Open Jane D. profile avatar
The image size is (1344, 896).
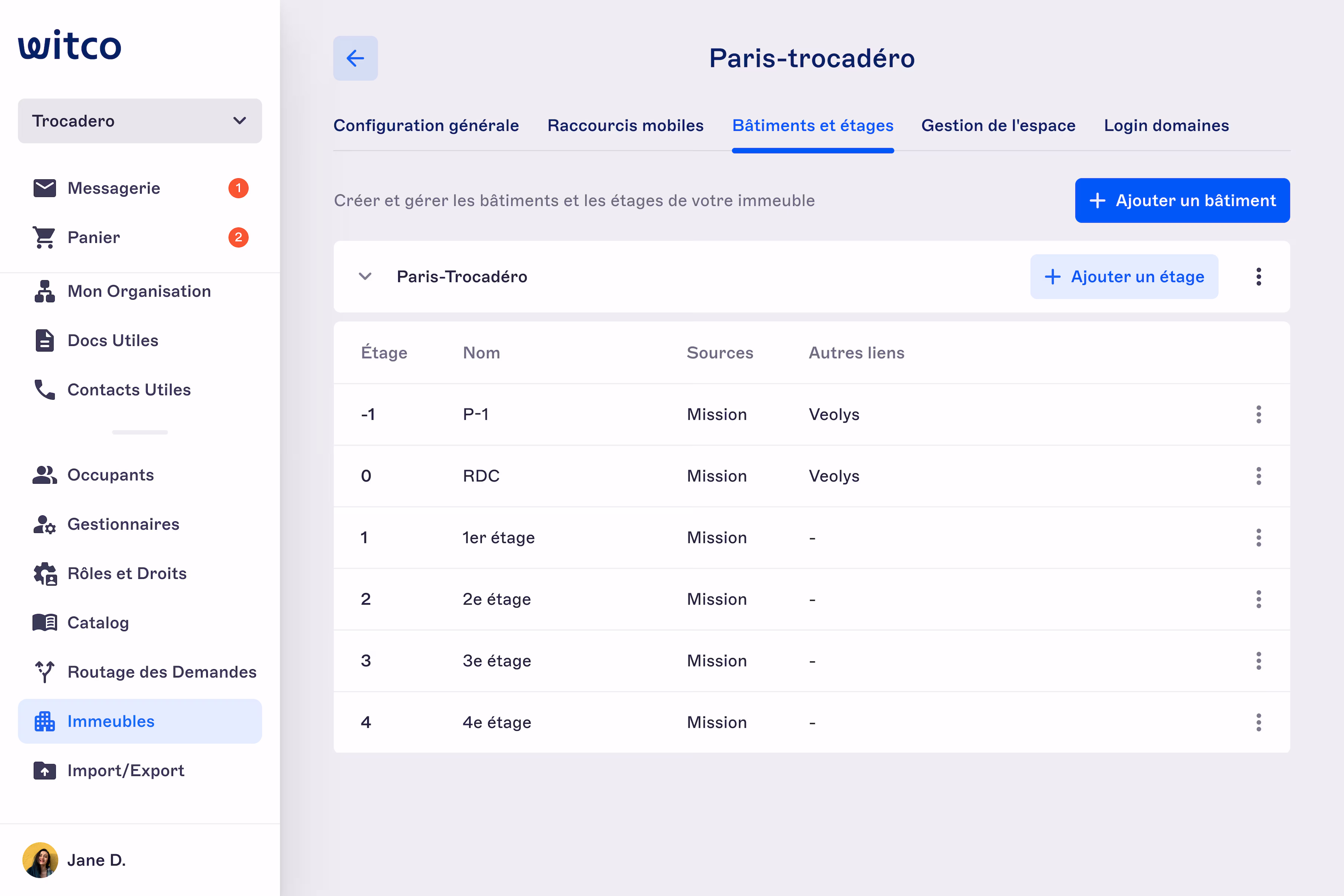40,860
